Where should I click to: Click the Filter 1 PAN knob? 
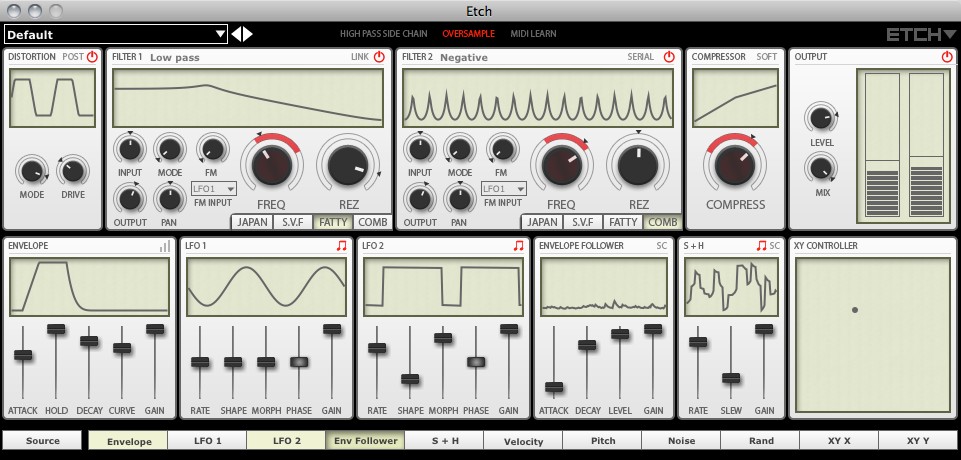pos(170,198)
